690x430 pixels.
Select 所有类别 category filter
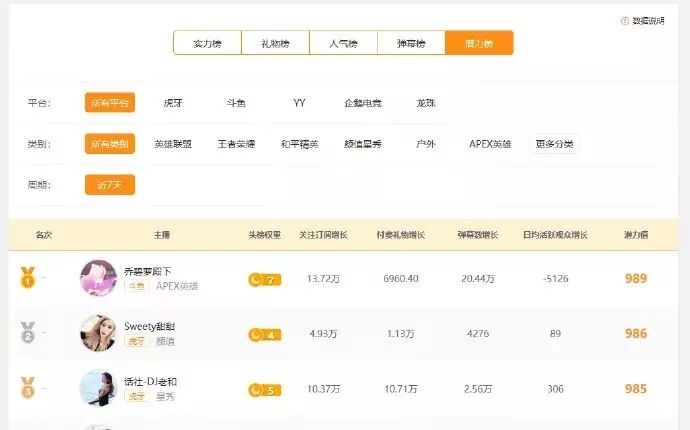pos(110,144)
